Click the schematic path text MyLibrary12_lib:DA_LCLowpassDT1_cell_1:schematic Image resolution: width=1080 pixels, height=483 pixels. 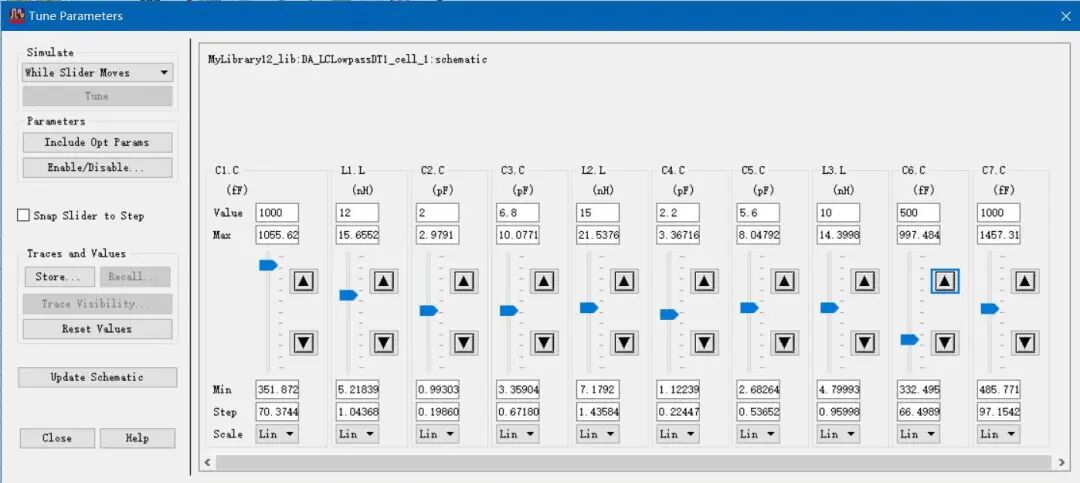348,60
